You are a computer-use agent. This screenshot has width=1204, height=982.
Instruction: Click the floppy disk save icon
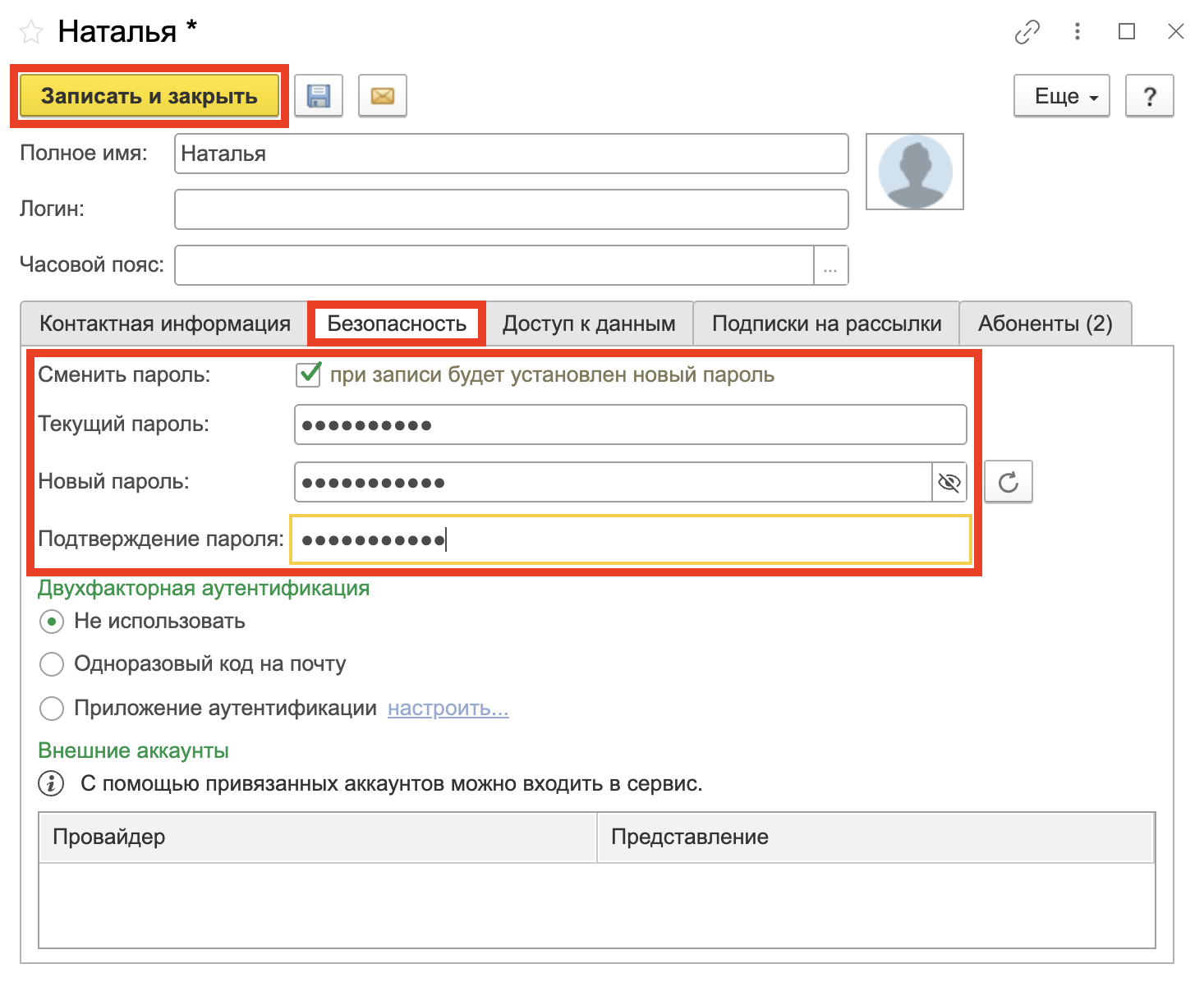pyautogui.click(x=319, y=96)
